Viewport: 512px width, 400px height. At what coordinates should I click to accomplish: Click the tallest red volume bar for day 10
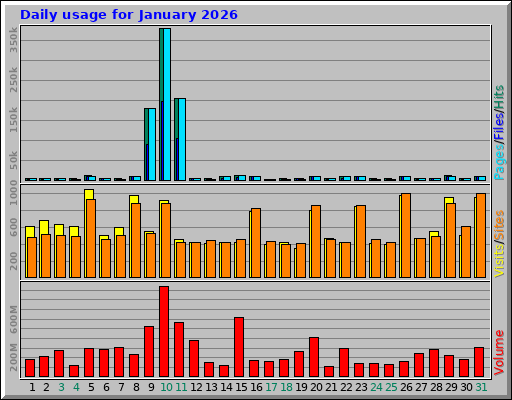point(164,332)
